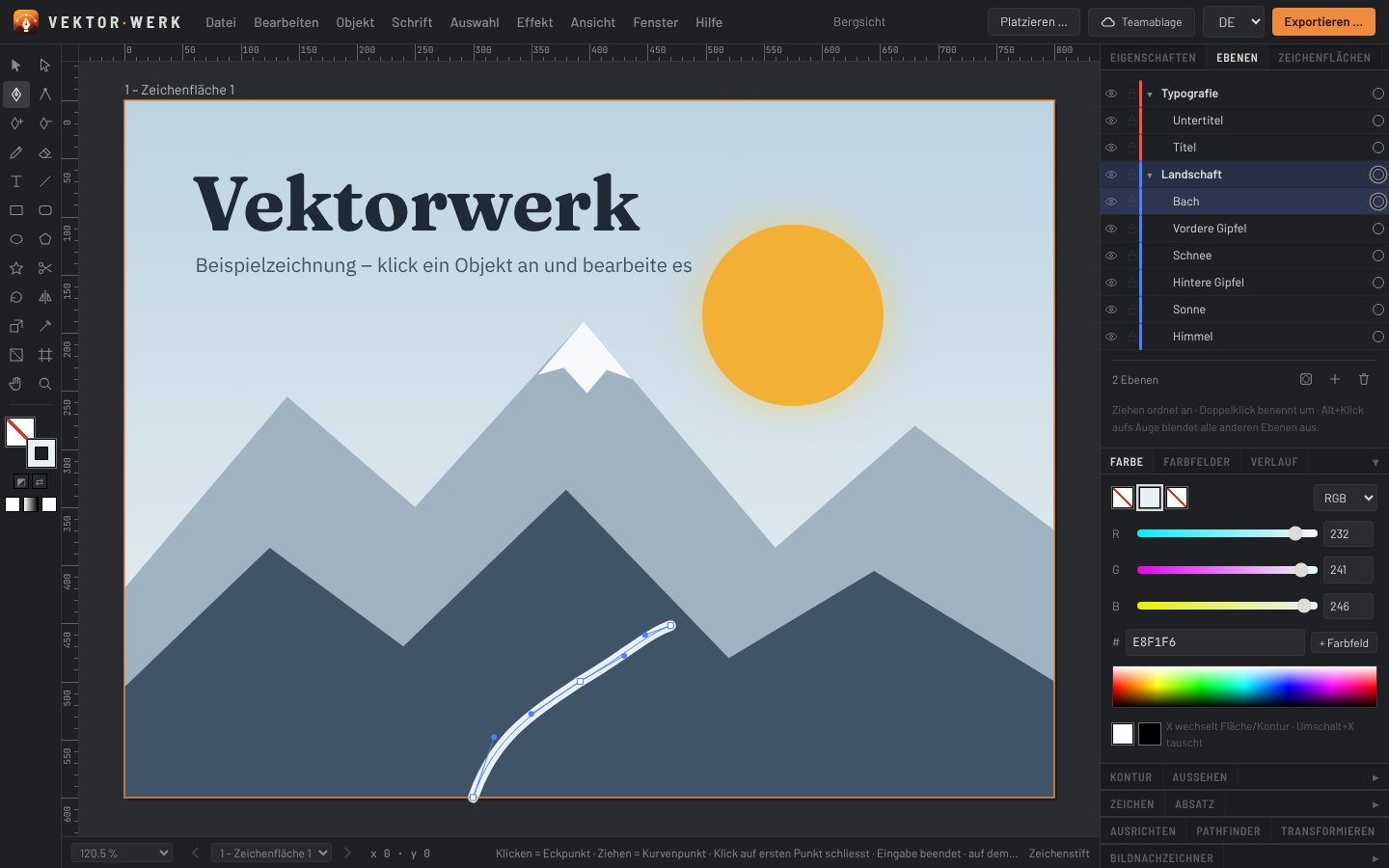
Task: Select the Zoom magnifier tool
Action: 45,384
